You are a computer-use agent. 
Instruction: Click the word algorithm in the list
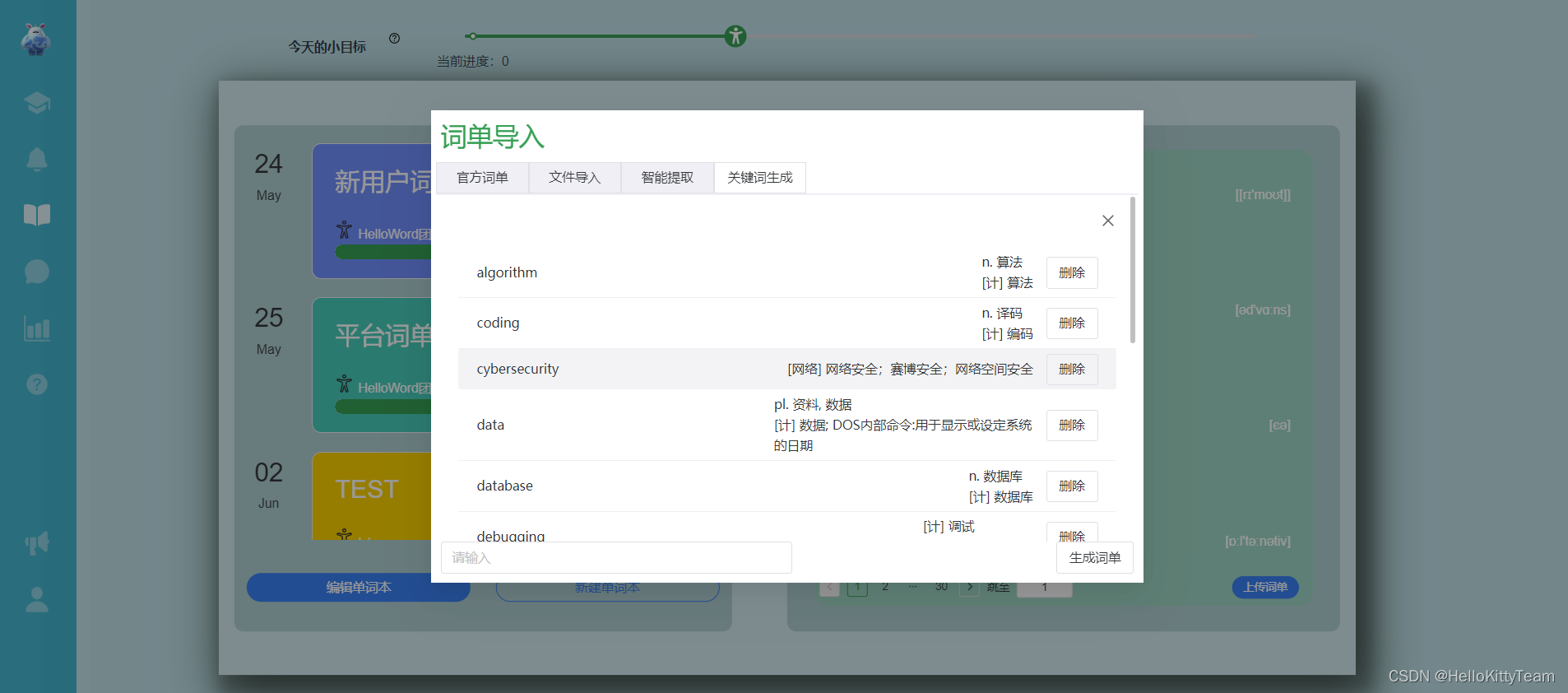click(x=507, y=272)
